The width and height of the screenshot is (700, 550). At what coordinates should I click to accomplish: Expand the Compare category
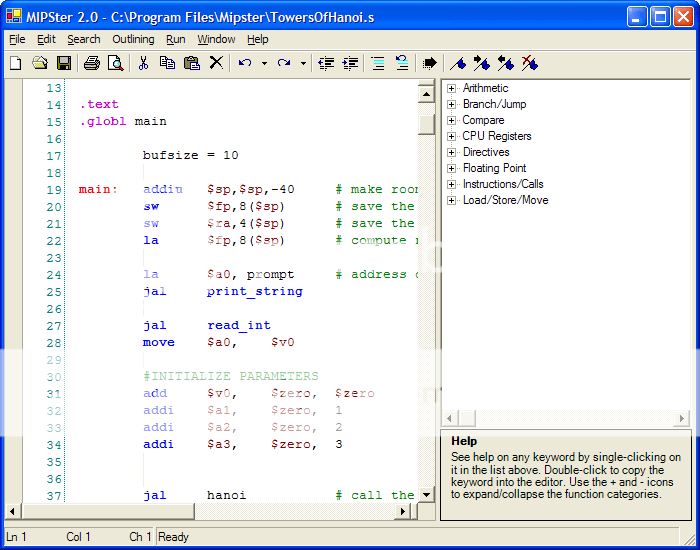[451, 121]
